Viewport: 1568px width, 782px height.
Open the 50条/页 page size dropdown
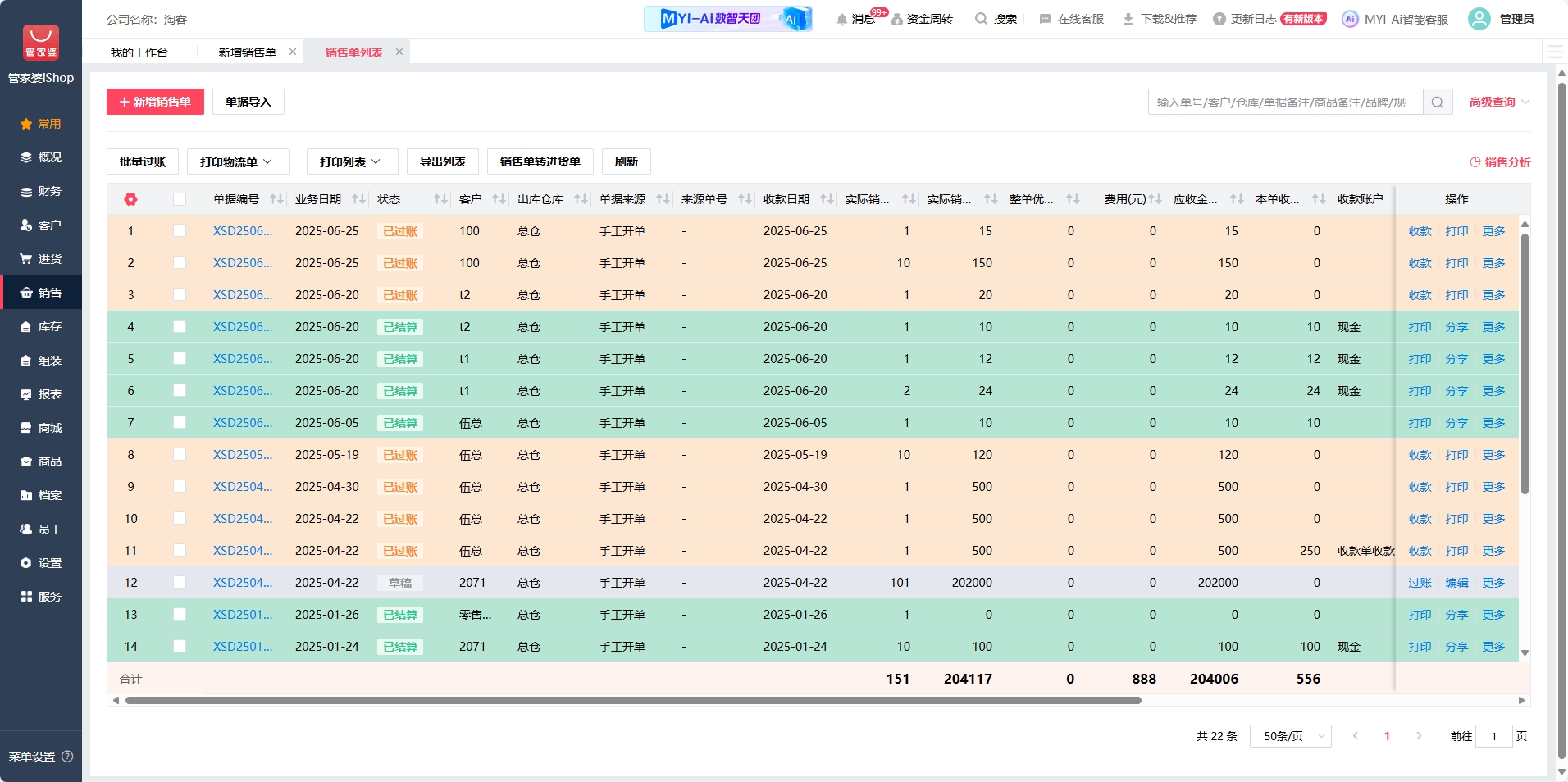click(1289, 736)
